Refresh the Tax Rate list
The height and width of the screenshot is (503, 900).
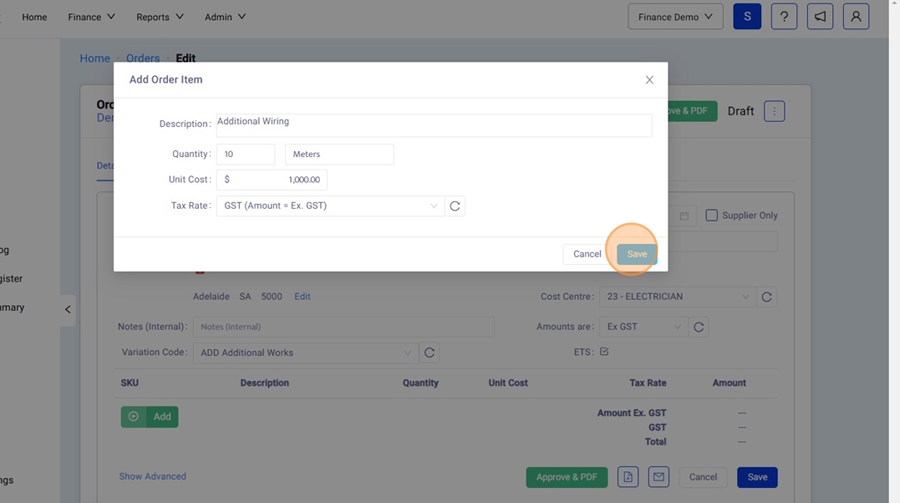pyautogui.click(x=455, y=206)
